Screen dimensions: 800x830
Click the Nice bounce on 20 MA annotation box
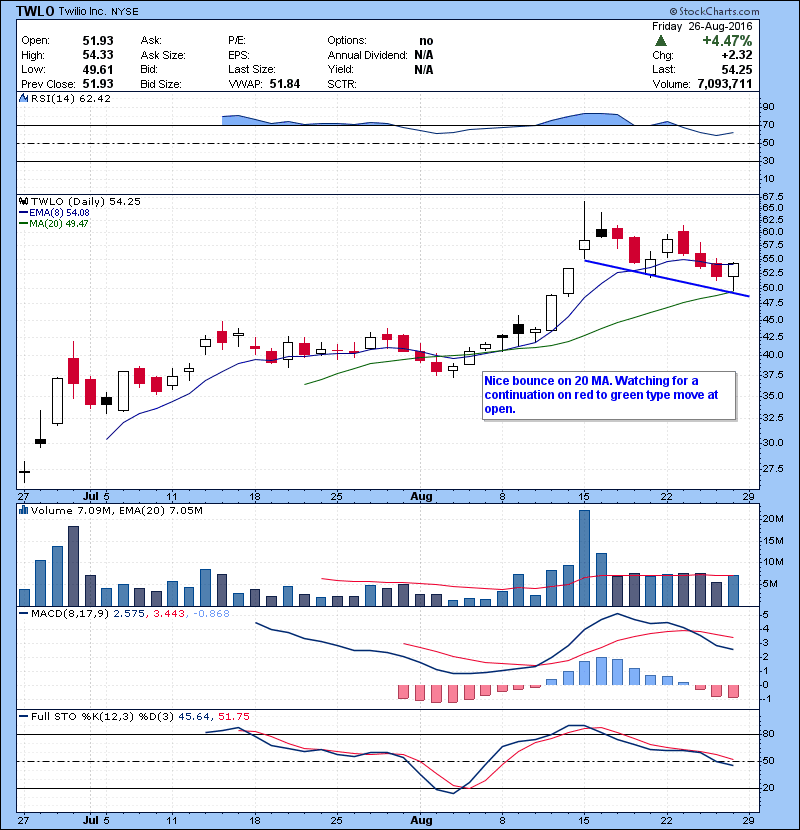(609, 396)
